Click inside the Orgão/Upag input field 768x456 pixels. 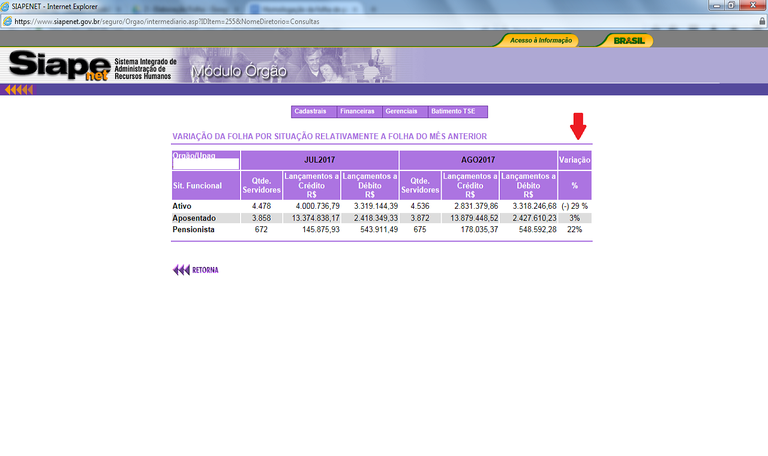point(206,164)
